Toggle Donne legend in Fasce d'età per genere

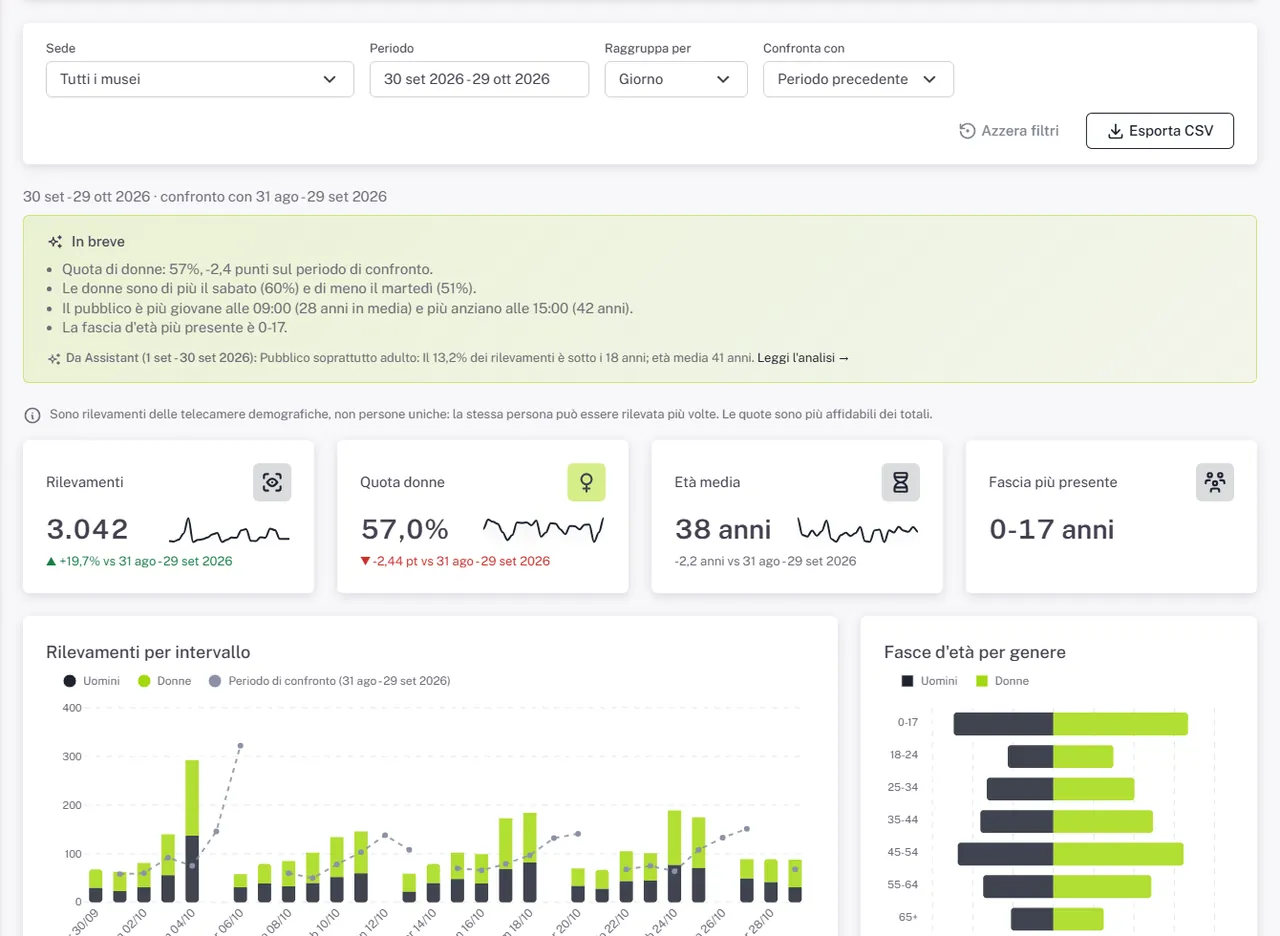coord(1002,681)
